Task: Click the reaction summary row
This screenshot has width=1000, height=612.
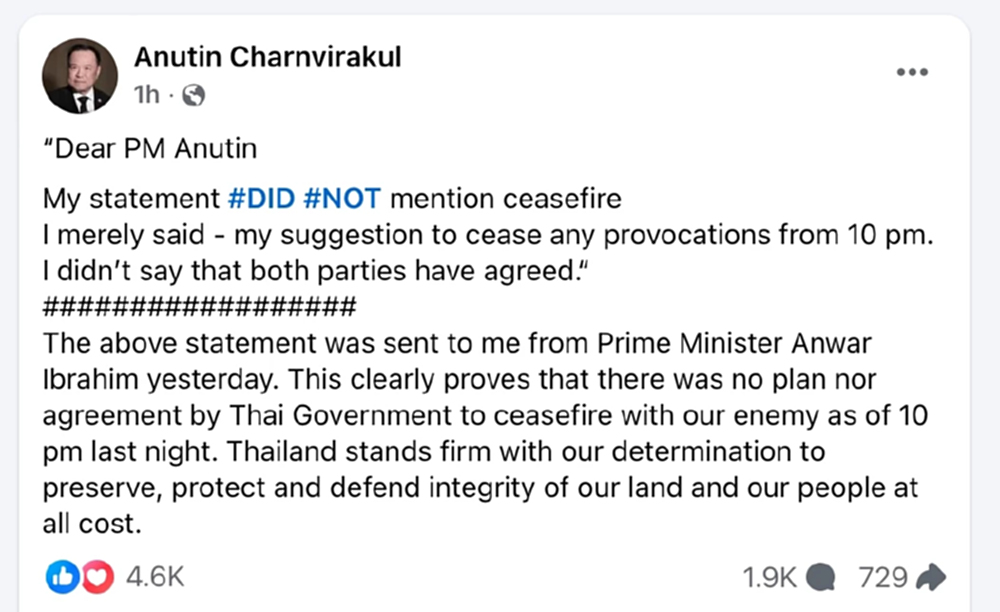Action: coord(110,576)
